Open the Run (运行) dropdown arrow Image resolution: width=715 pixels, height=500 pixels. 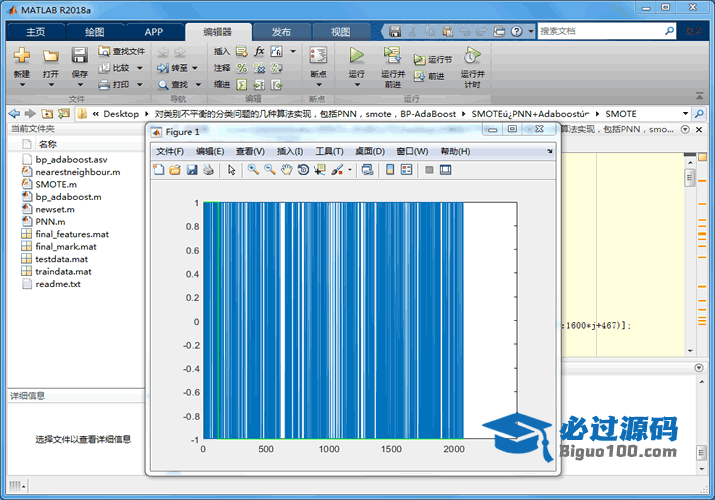coord(357,85)
